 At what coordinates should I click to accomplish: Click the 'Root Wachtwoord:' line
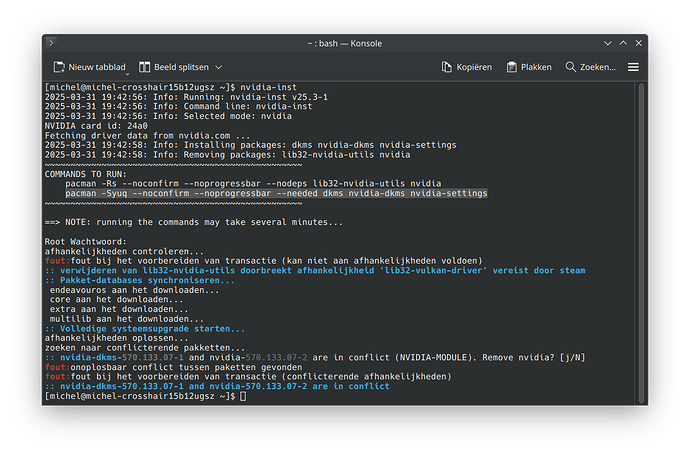click(x=85, y=242)
